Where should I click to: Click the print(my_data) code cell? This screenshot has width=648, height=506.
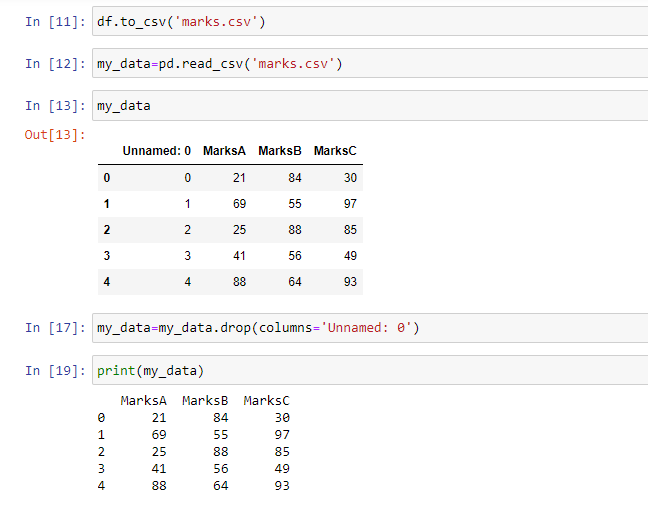pos(370,370)
